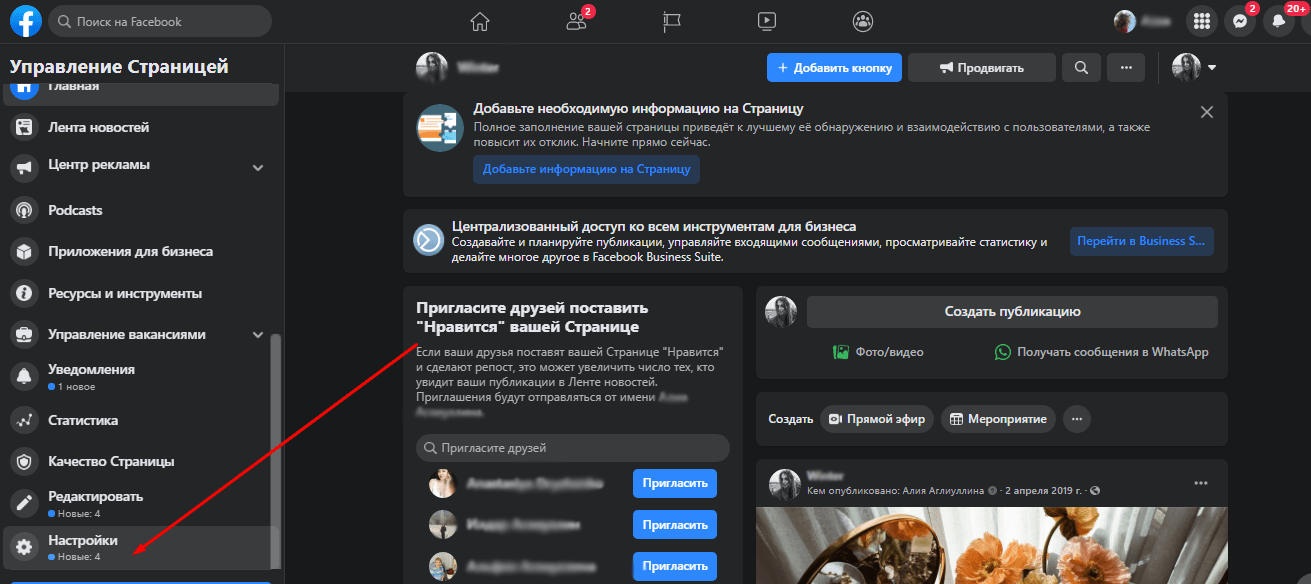Open the notifications bell in top bar
Screen dimensions: 1311x584
[1278, 21]
